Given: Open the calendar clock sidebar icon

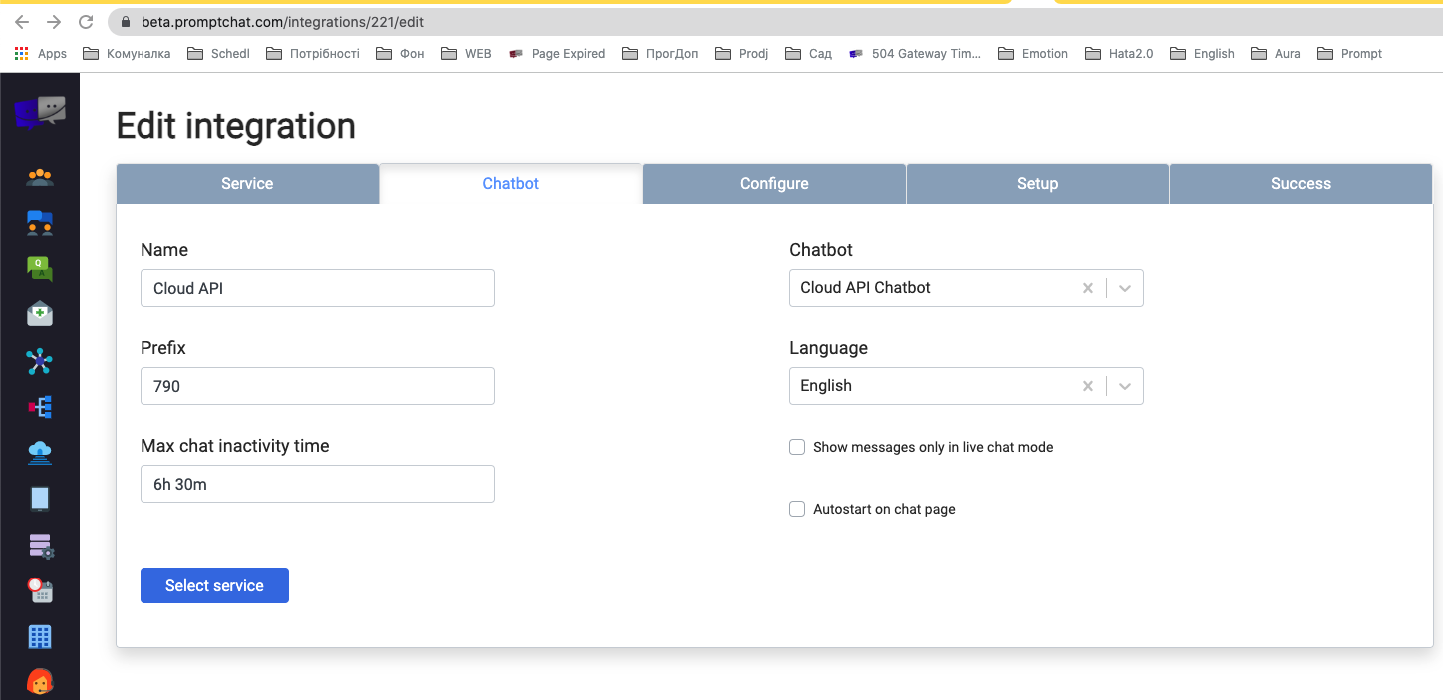Looking at the screenshot, I should [40, 590].
